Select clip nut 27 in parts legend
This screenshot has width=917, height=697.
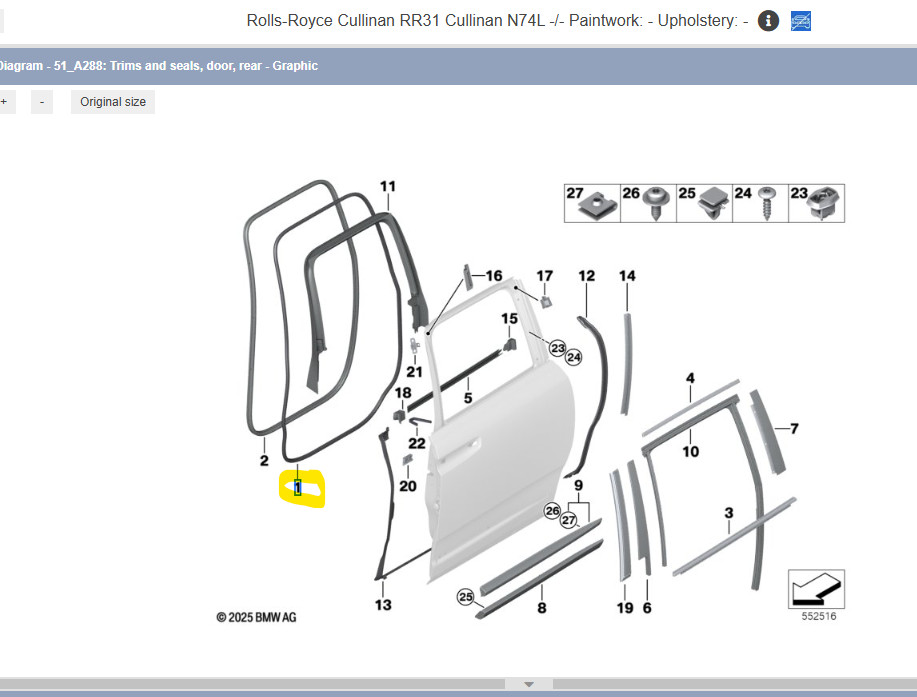point(592,203)
